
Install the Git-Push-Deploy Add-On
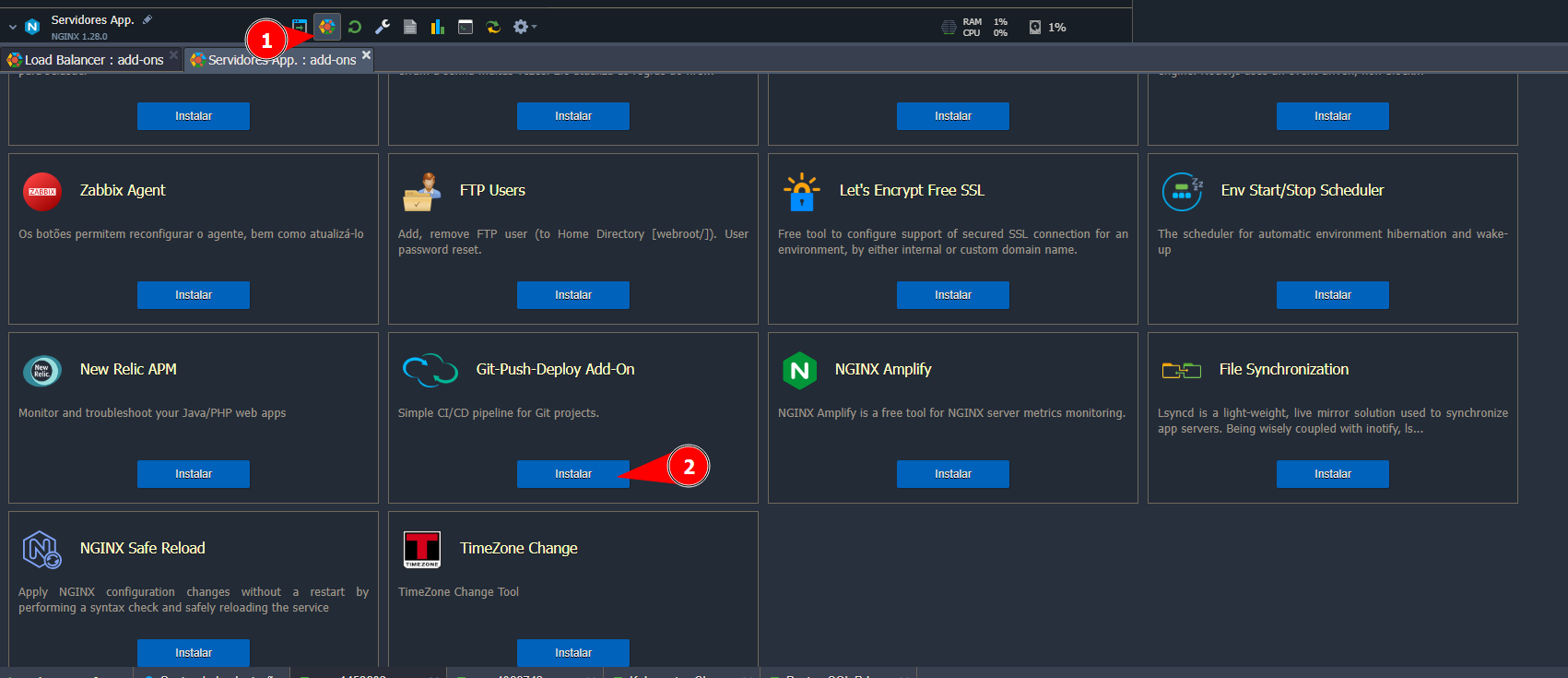point(572,474)
